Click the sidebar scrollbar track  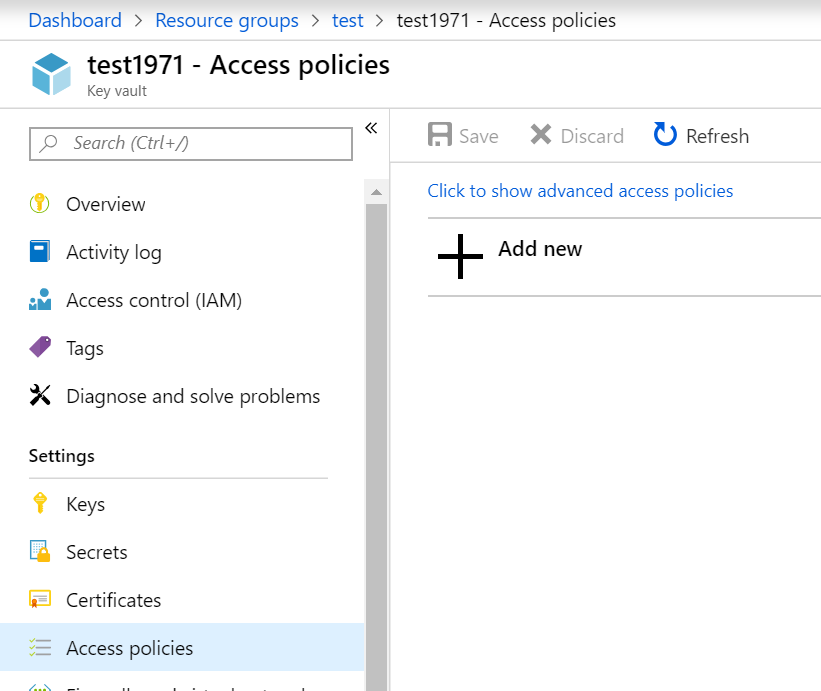376,447
